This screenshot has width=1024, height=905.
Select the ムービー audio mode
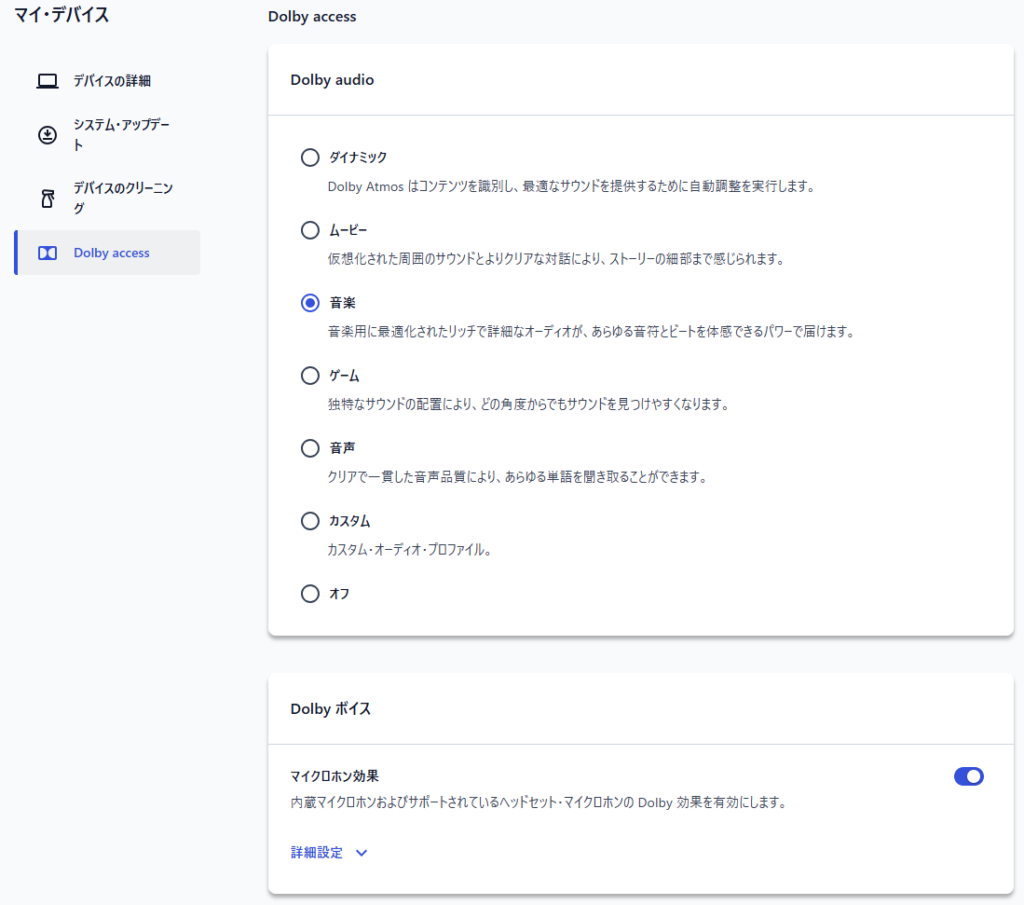pos(310,231)
